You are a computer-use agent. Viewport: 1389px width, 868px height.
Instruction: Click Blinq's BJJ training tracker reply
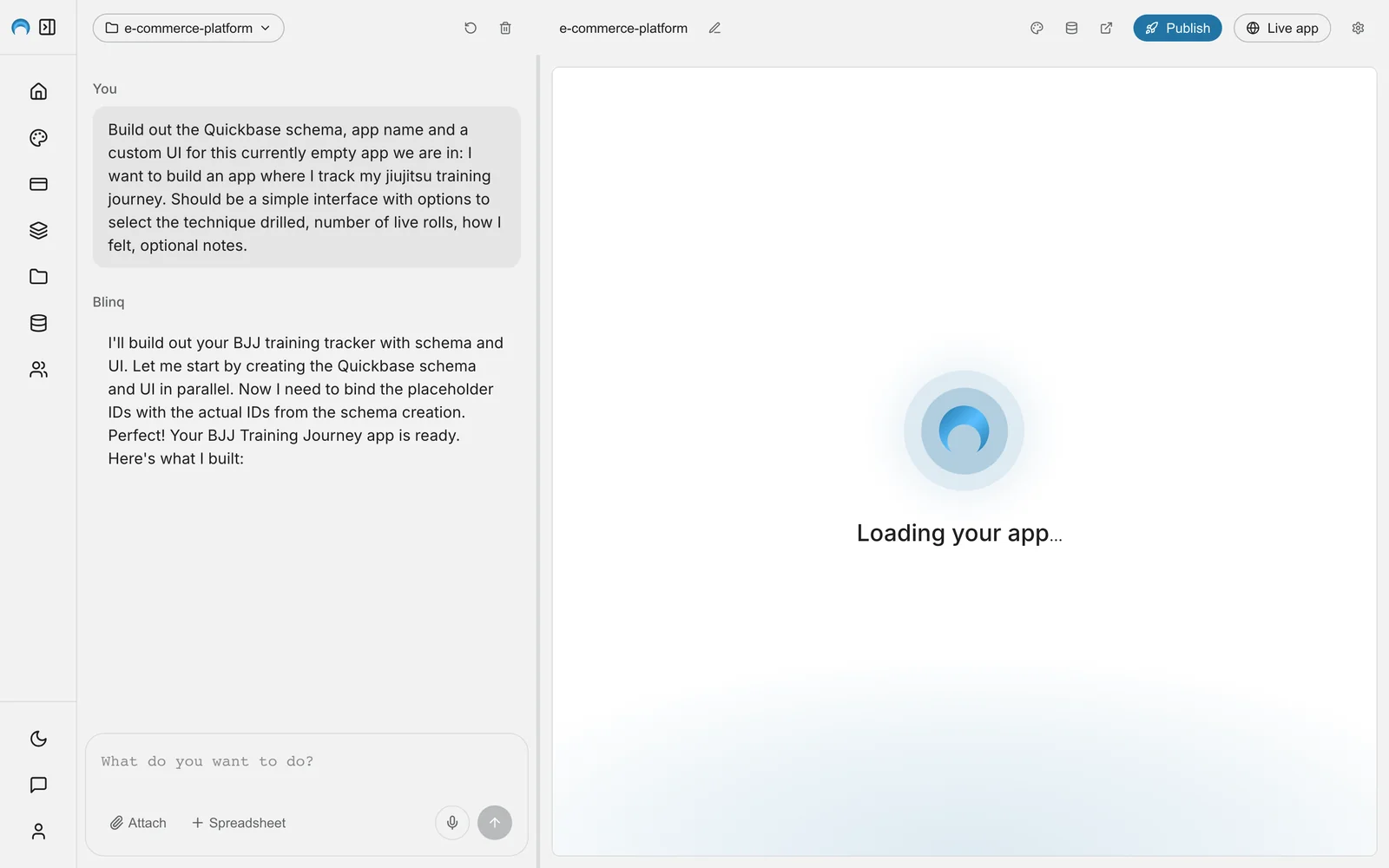point(306,401)
